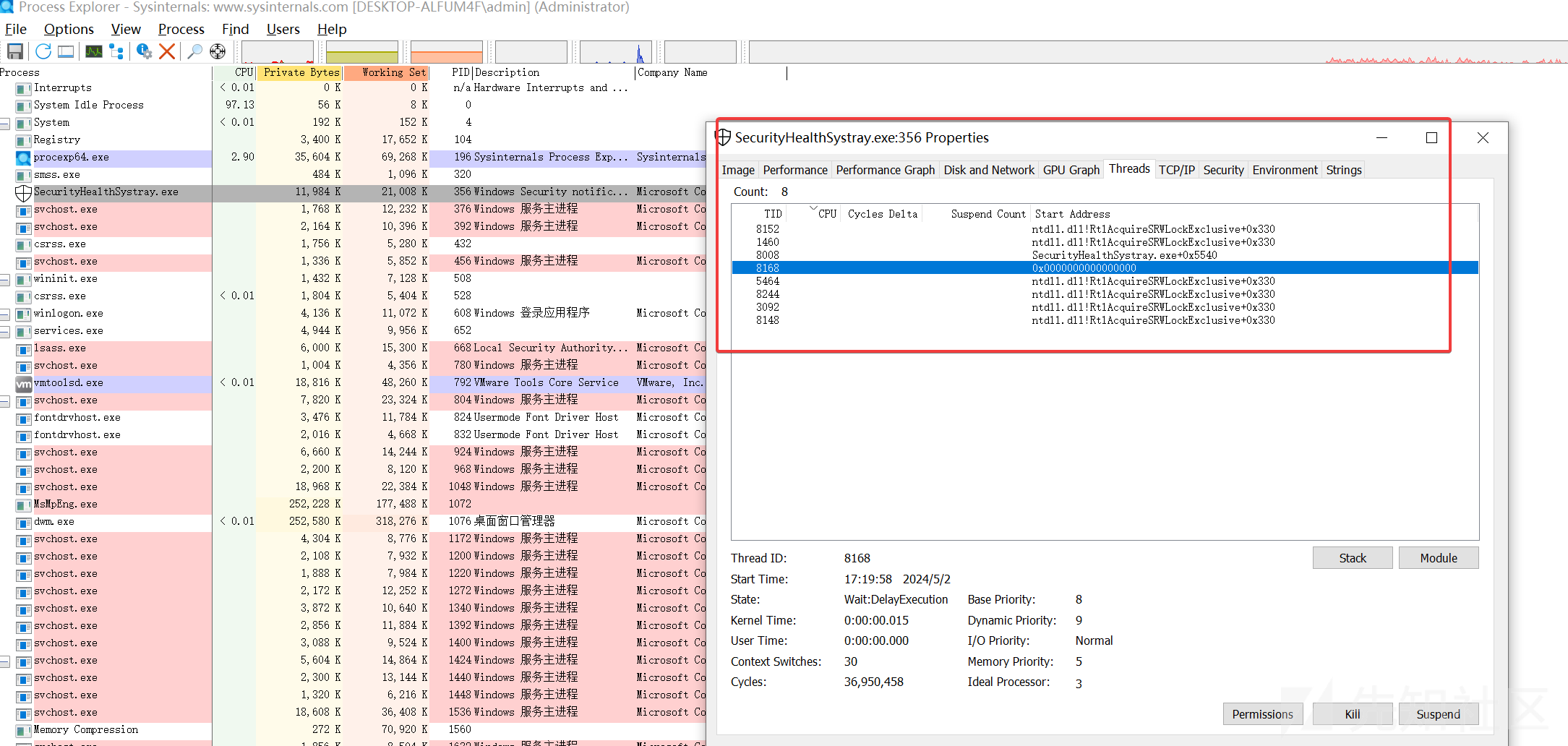Collapse the svchost.exe PID 1424 node
Screen dimensions: 1568x746
(x=4, y=661)
